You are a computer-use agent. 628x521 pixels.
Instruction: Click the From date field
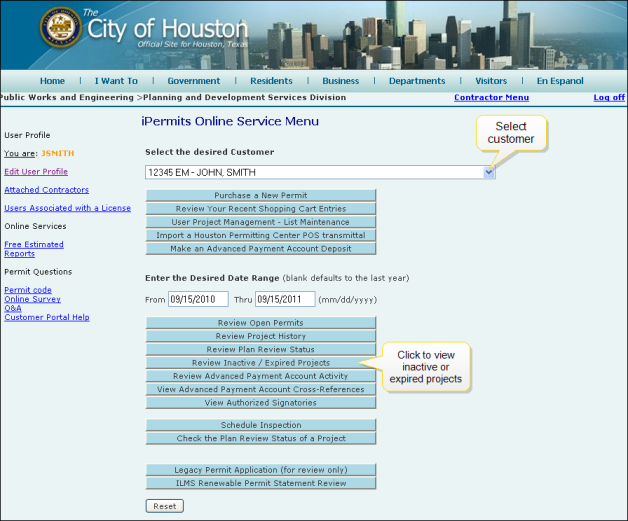(x=198, y=299)
